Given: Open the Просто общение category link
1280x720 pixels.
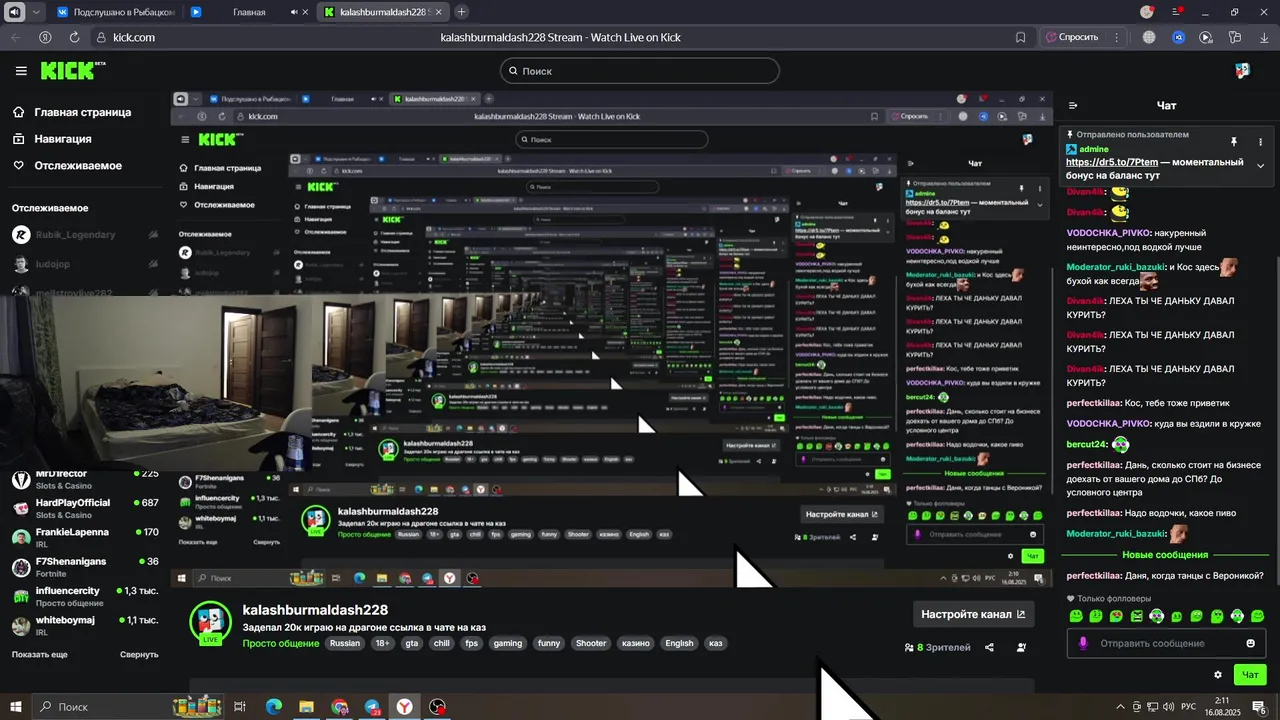Looking at the screenshot, I should tap(281, 643).
